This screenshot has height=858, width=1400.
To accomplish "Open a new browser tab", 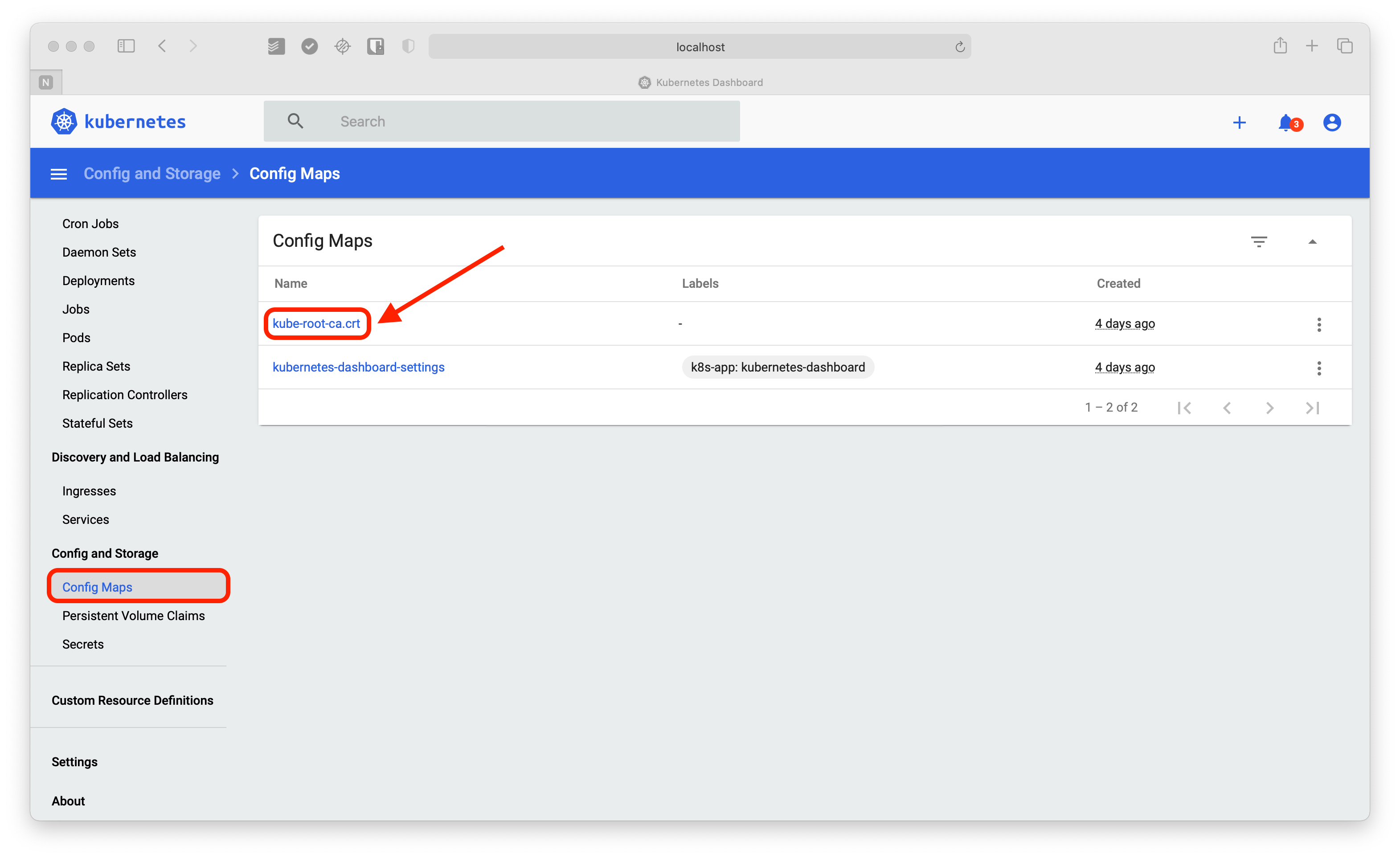I will point(1311,46).
